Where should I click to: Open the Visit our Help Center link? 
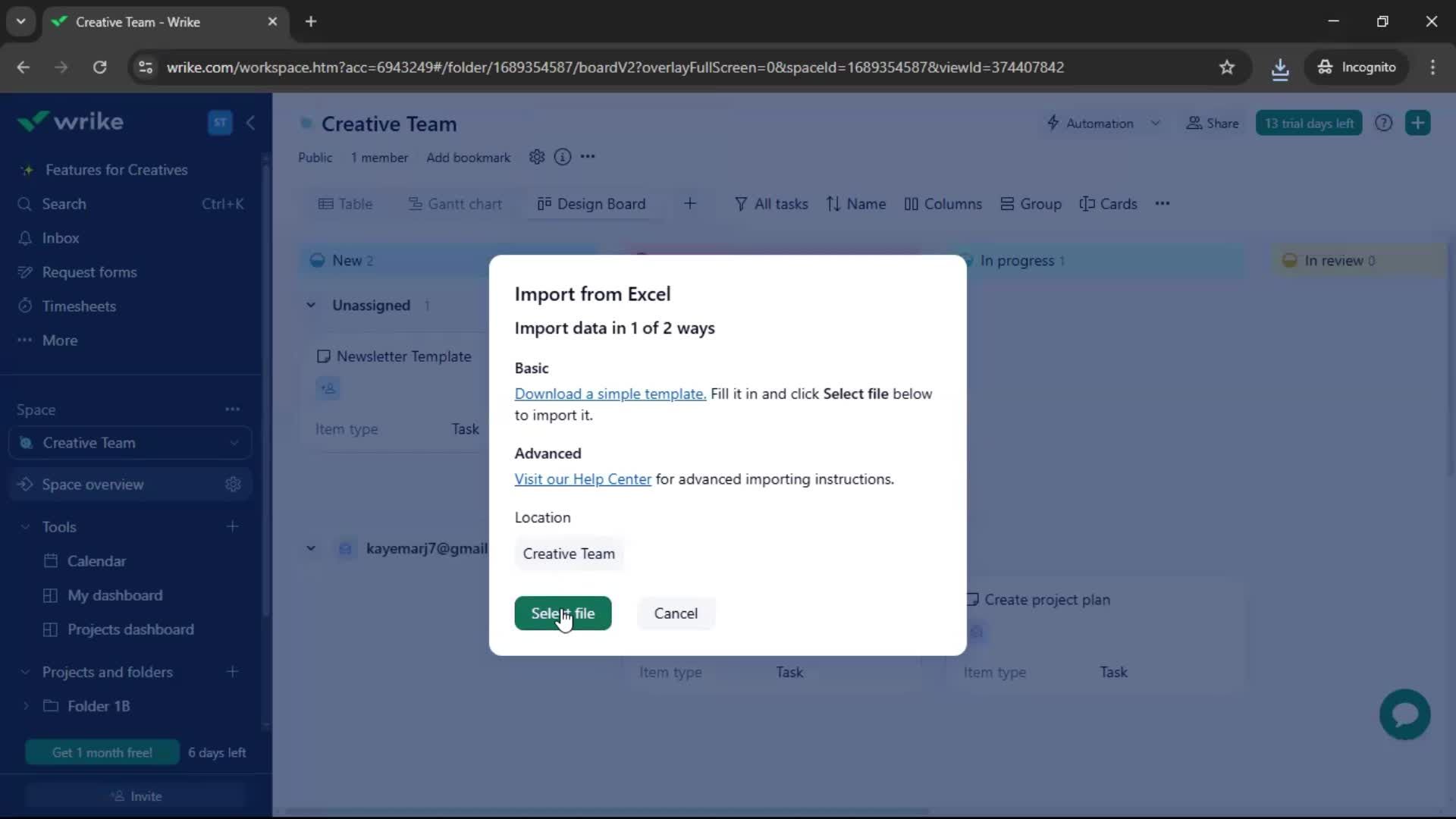[x=582, y=479]
